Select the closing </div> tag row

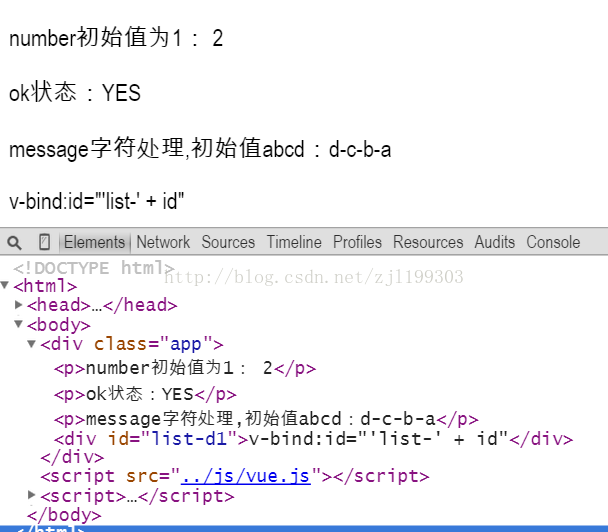click(72, 458)
